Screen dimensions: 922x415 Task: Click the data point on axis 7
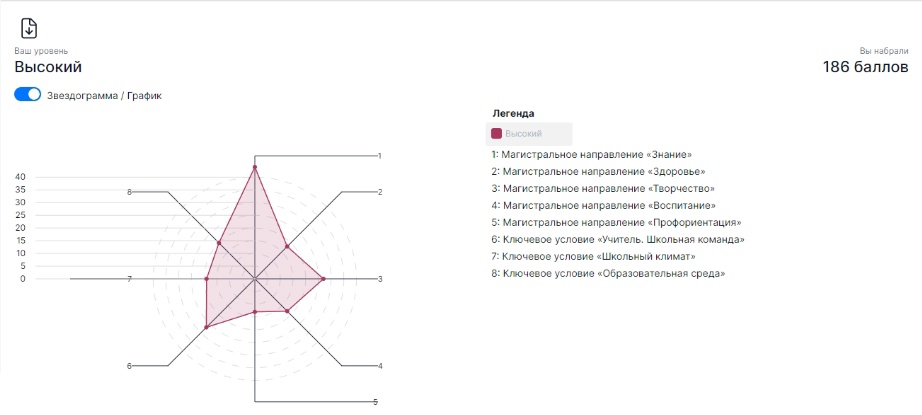click(x=206, y=279)
